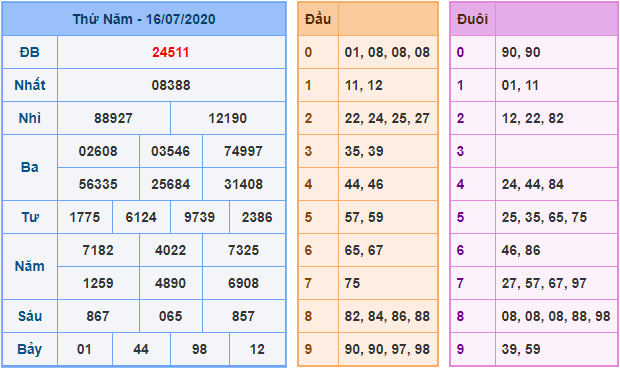Select Sáu prize number 867

click(x=98, y=316)
